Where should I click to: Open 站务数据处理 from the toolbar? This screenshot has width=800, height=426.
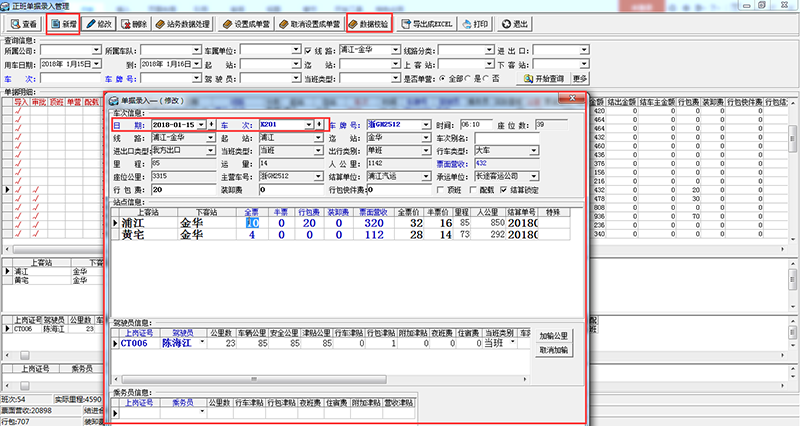tap(183, 24)
